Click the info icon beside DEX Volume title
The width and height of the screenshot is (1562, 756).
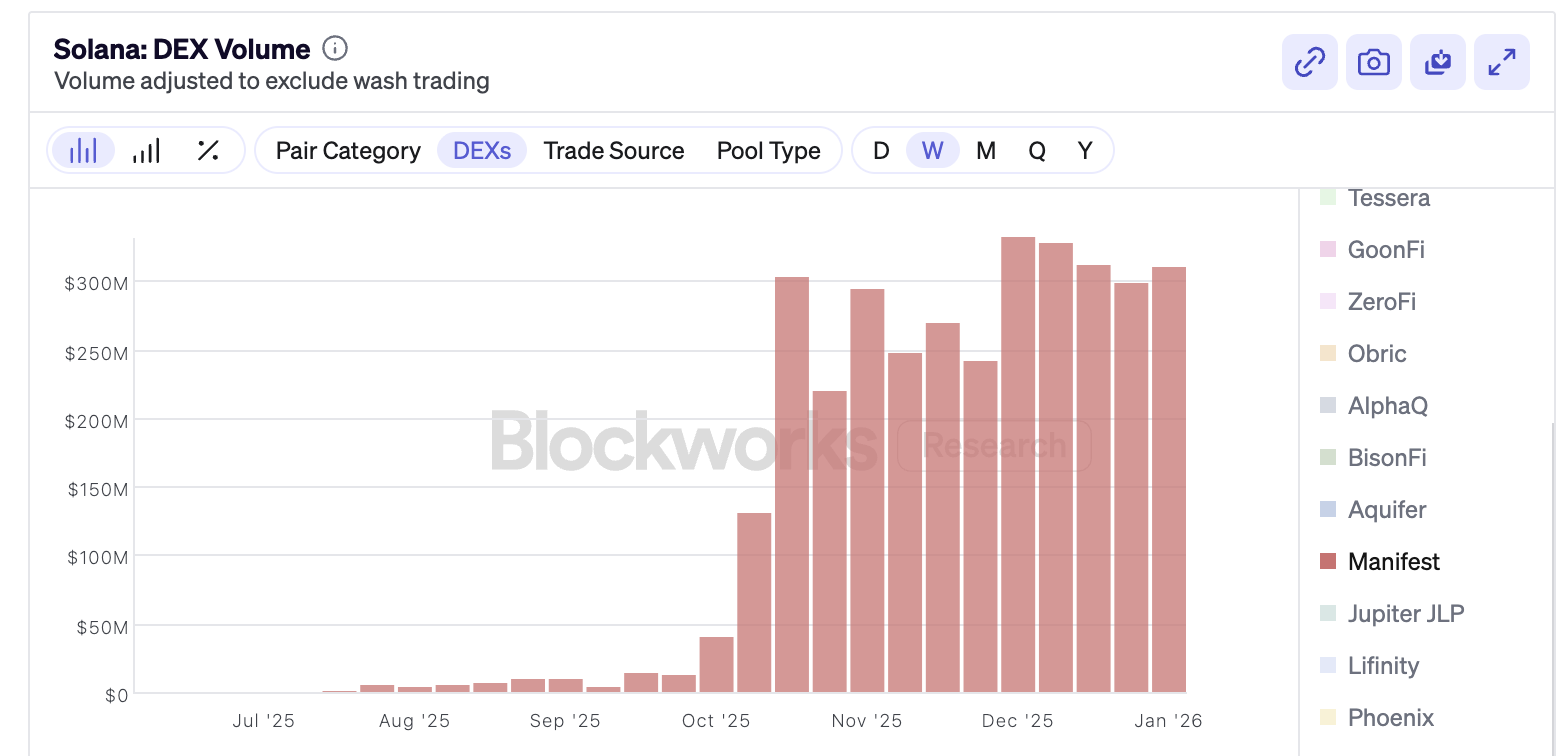[x=335, y=48]
